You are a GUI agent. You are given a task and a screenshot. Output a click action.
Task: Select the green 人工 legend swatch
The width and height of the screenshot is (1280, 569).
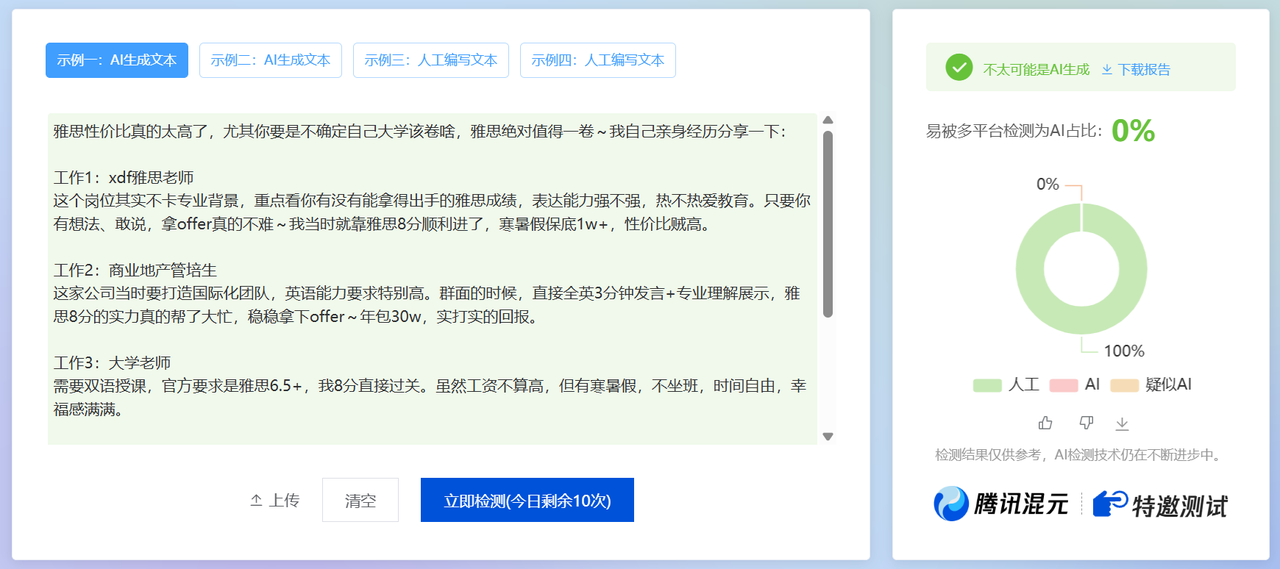coord(987,385)
